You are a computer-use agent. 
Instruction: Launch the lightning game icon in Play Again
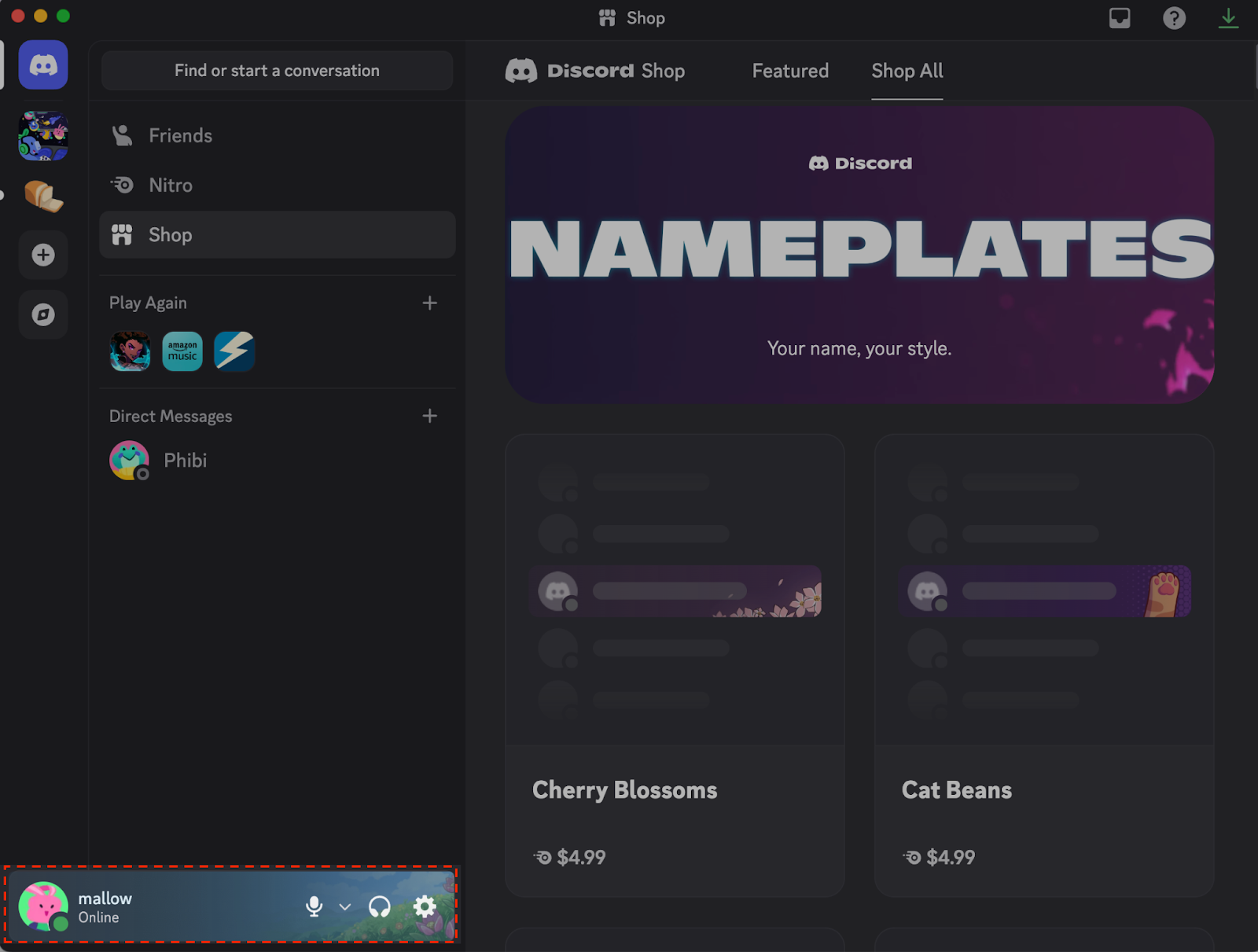pyautogui.click(x=234, y=351)
